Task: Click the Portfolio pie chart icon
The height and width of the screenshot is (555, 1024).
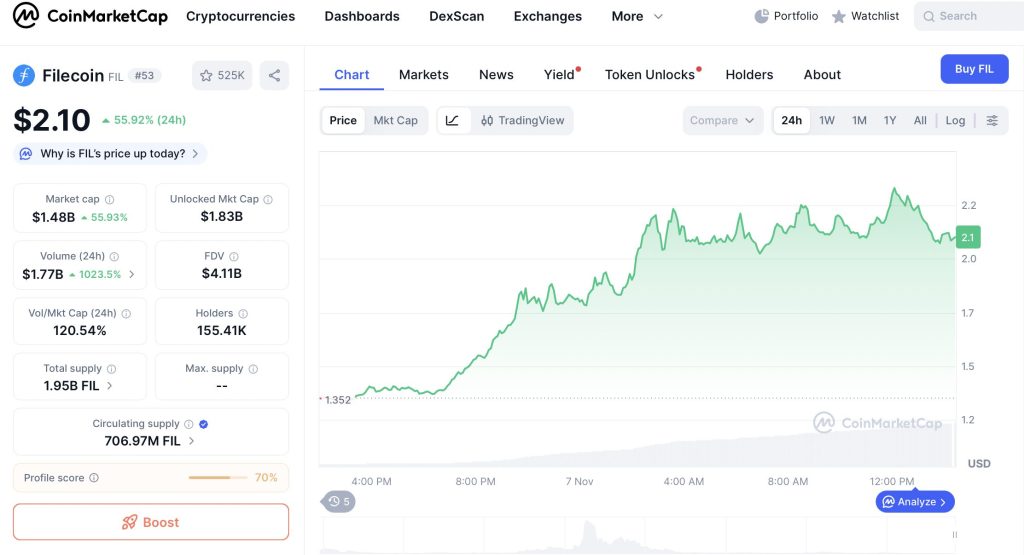Action: pyautogui.click(x=762, y=16)
